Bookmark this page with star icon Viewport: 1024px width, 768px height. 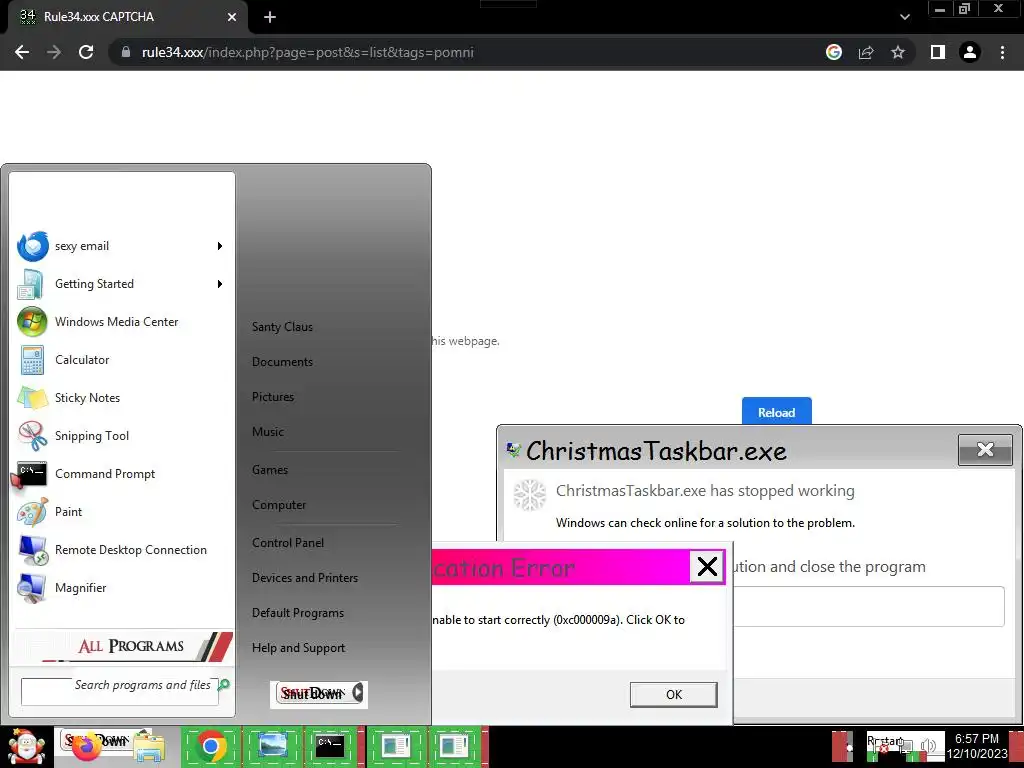(x=898, y=52)
